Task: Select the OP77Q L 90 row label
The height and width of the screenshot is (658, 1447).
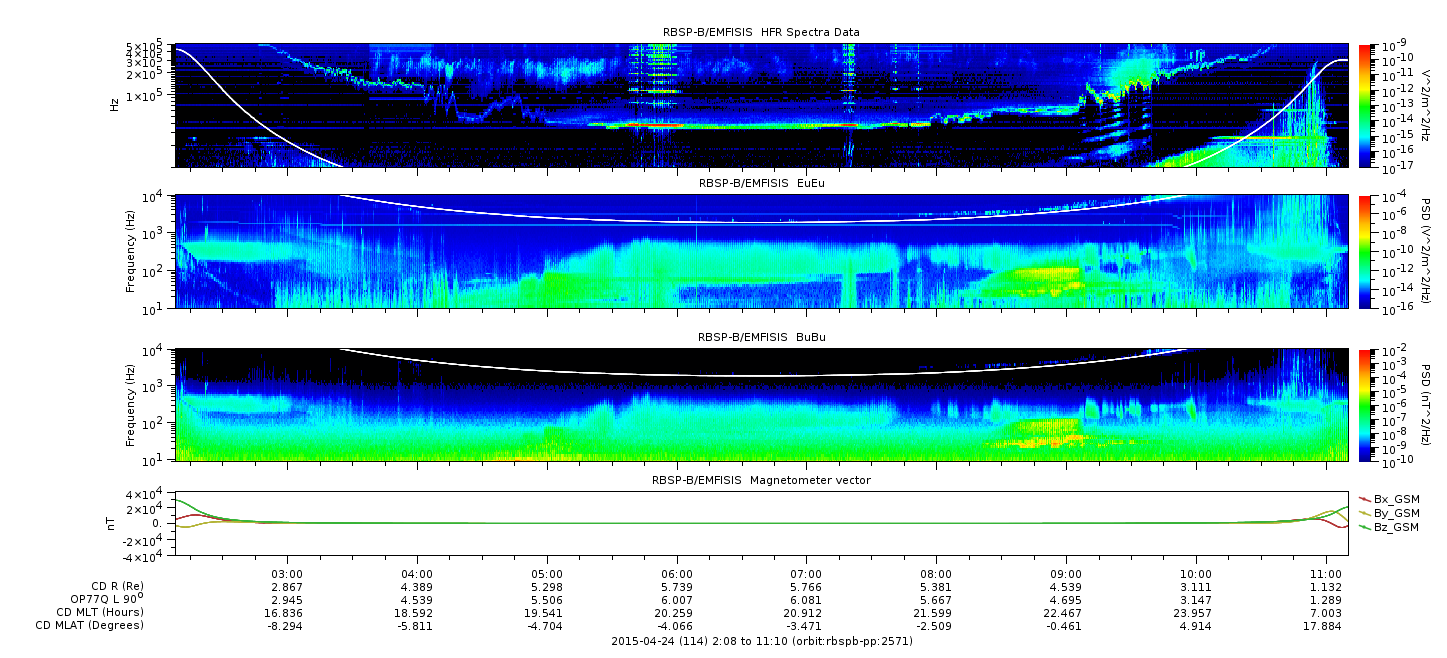Action: point(104,599)
